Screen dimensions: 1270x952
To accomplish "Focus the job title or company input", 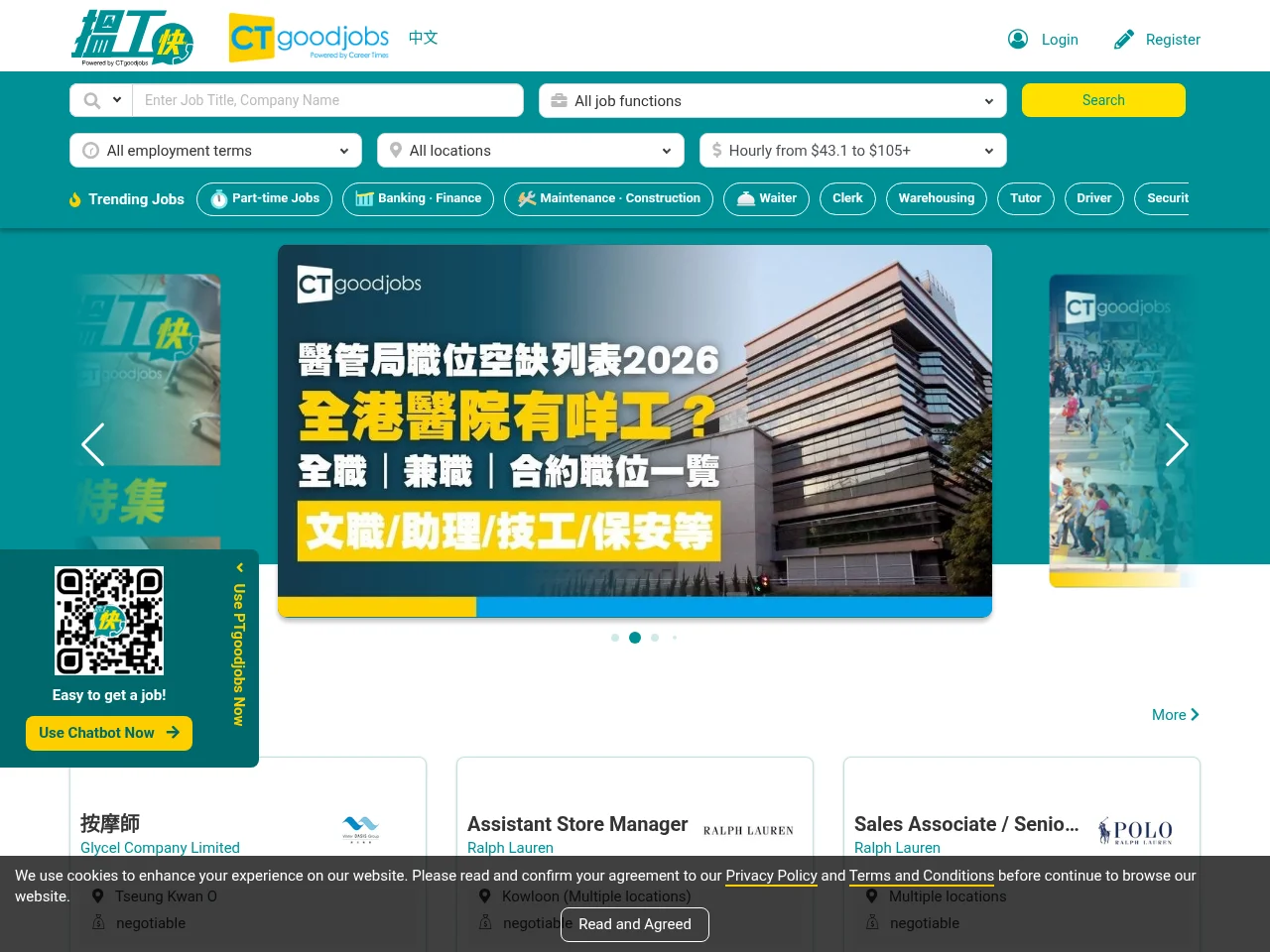I will (327, 100).
